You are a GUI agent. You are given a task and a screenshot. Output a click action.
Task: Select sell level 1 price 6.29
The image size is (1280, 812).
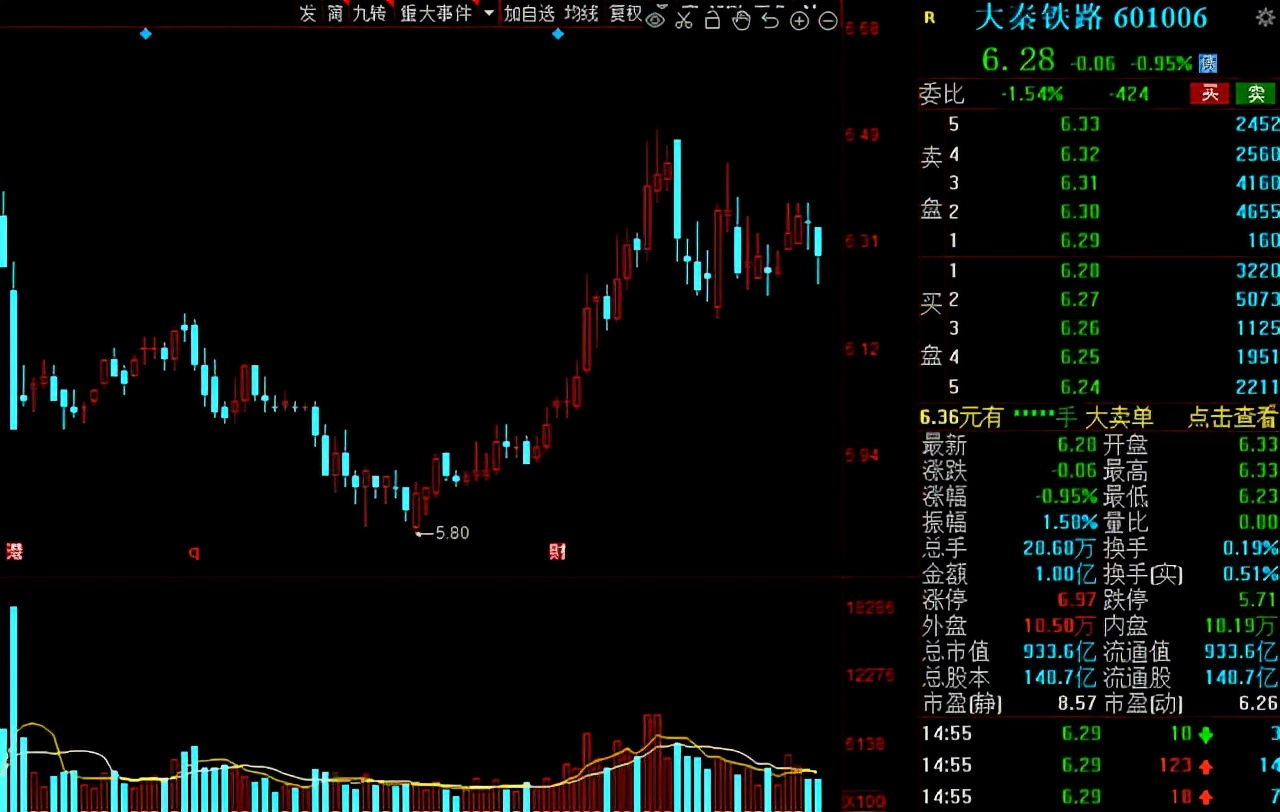click(x=1080, y=240)
